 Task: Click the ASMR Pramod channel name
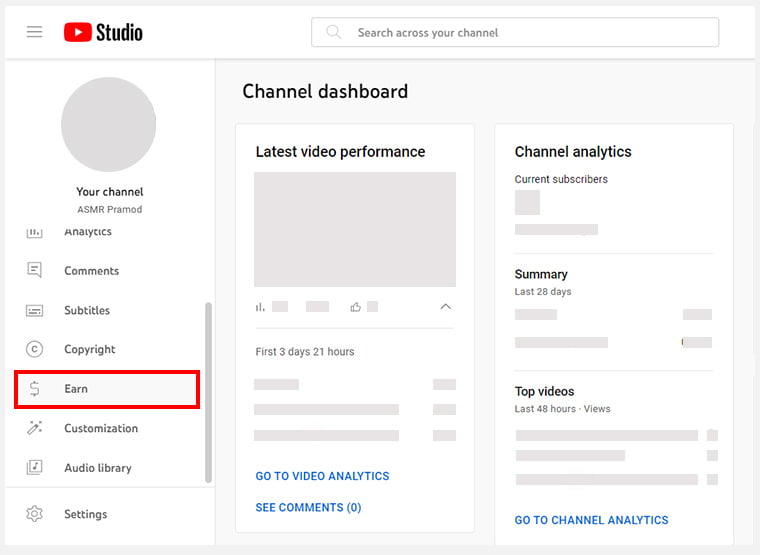[x=110, y=209]
